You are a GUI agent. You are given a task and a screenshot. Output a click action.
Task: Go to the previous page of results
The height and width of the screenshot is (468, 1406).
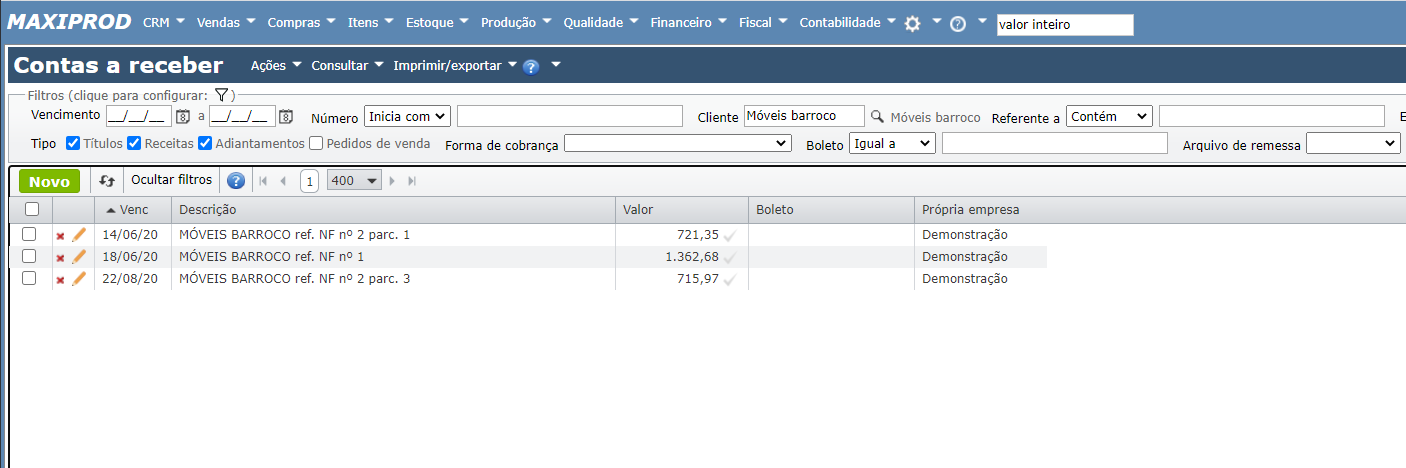click(283, 181)
